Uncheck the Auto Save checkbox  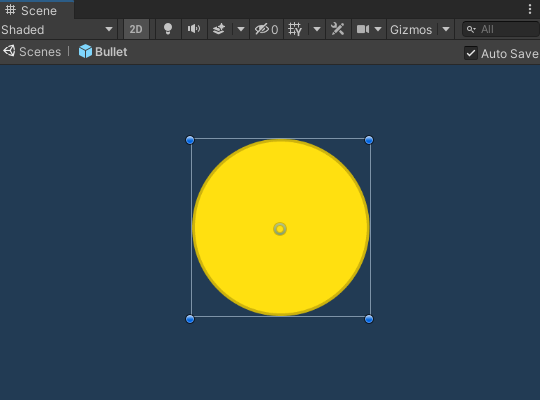(x=471, y=53)
